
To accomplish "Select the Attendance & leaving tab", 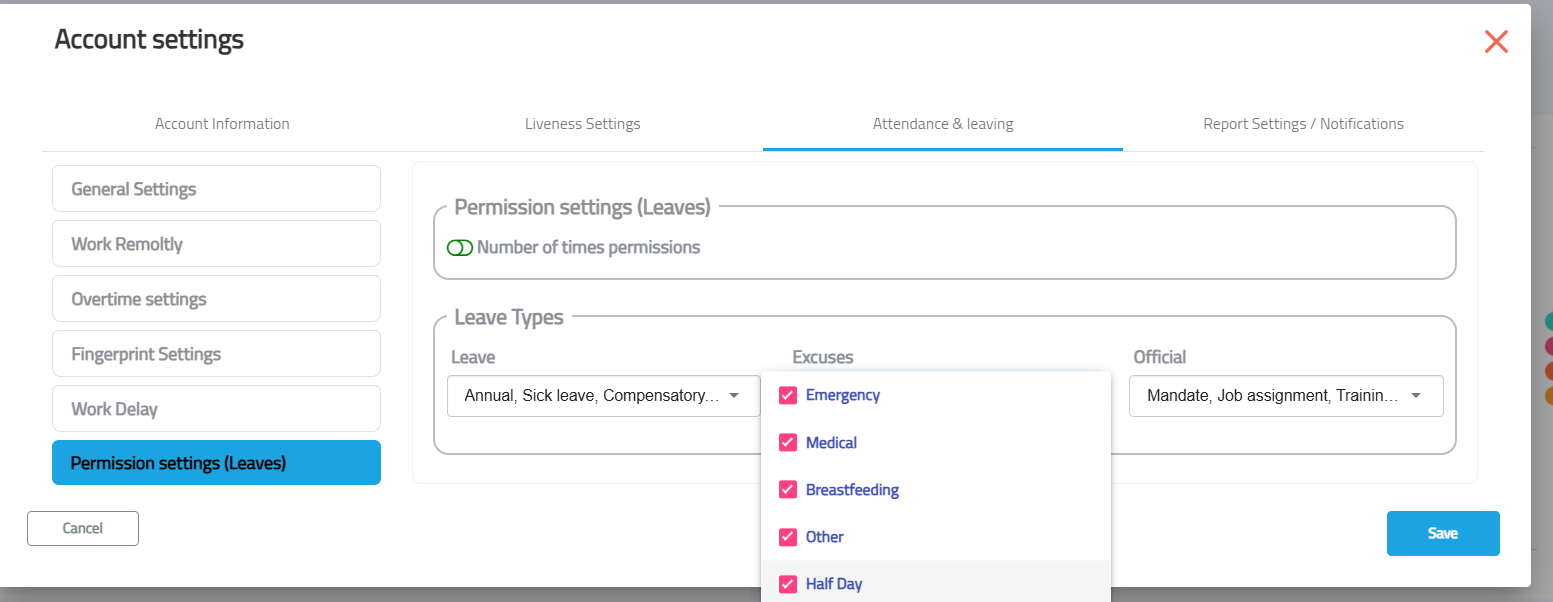I will tap(942, 124).
